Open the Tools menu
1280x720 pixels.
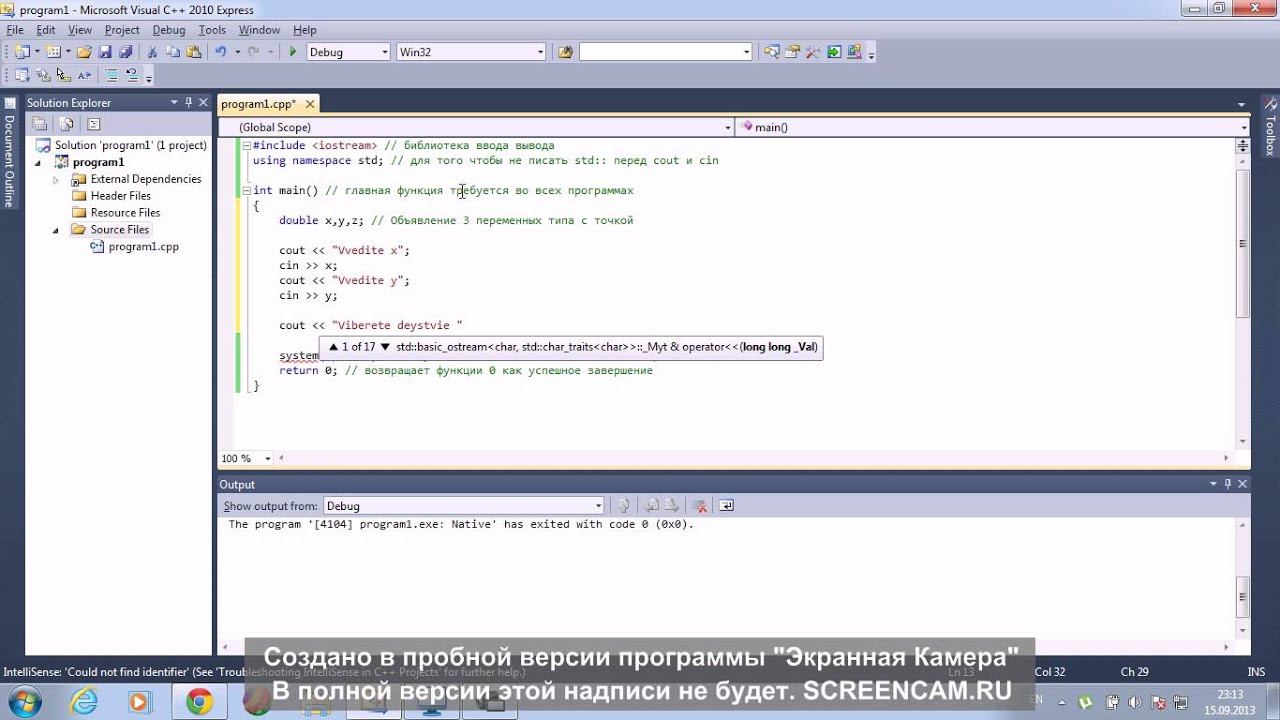(212, 30)
